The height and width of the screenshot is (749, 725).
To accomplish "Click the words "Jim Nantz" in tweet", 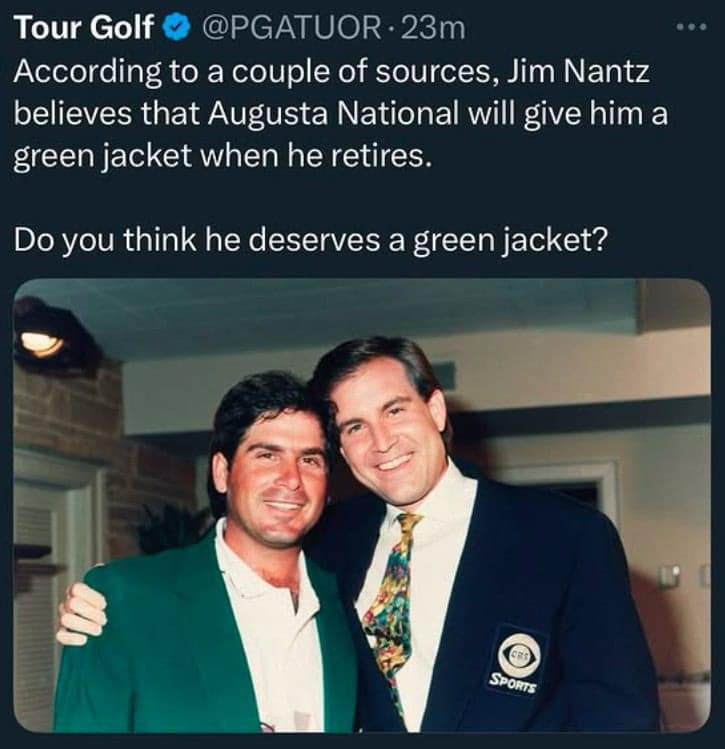I will point(565,73).
